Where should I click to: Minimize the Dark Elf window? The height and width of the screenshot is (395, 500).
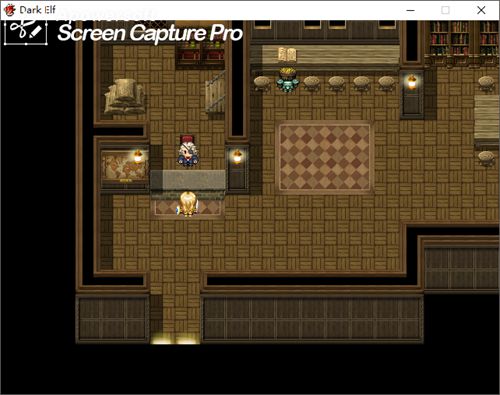pos(411,10)
